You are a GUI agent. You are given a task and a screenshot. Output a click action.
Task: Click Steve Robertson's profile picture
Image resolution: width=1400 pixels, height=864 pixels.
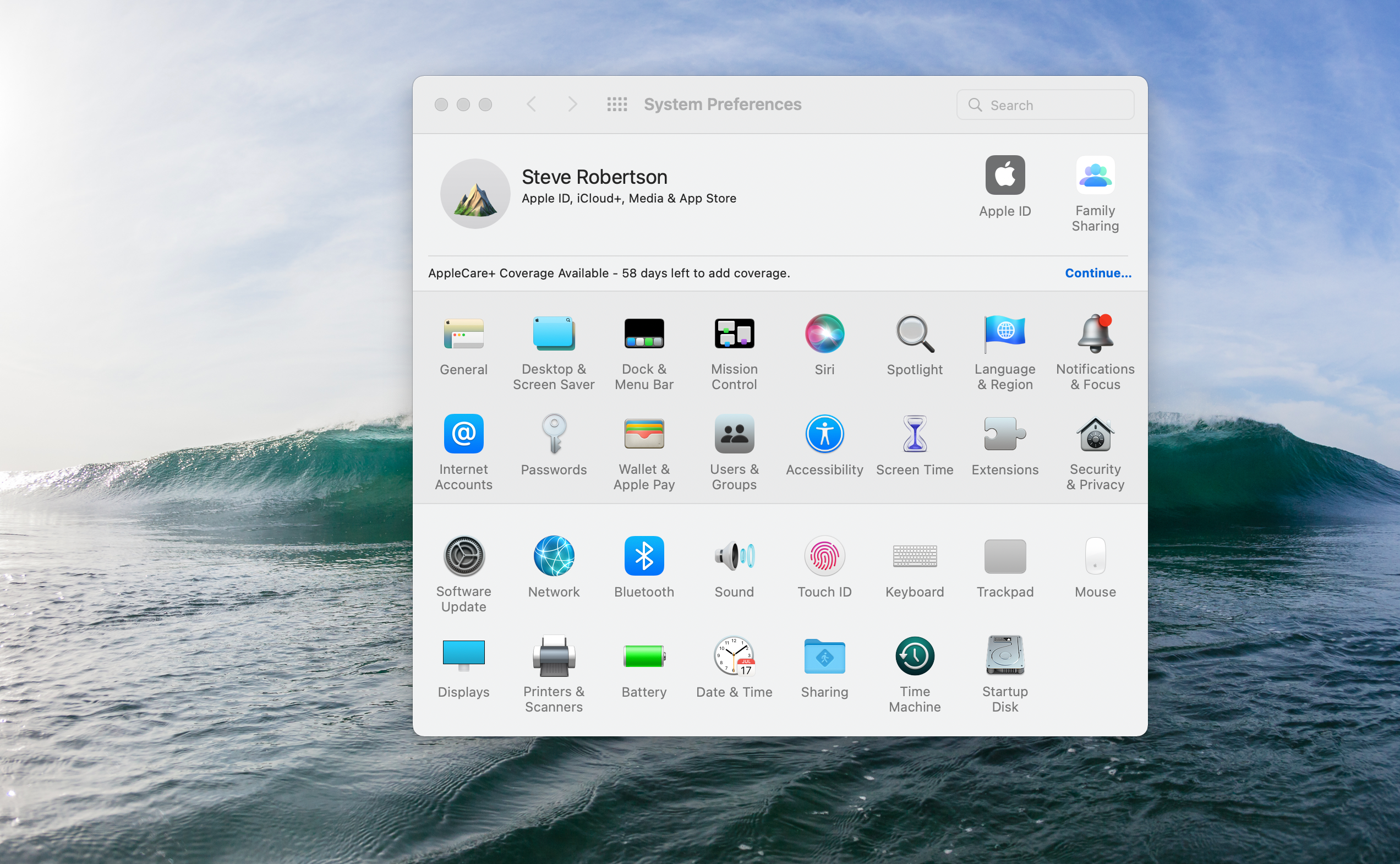[475, 194]
